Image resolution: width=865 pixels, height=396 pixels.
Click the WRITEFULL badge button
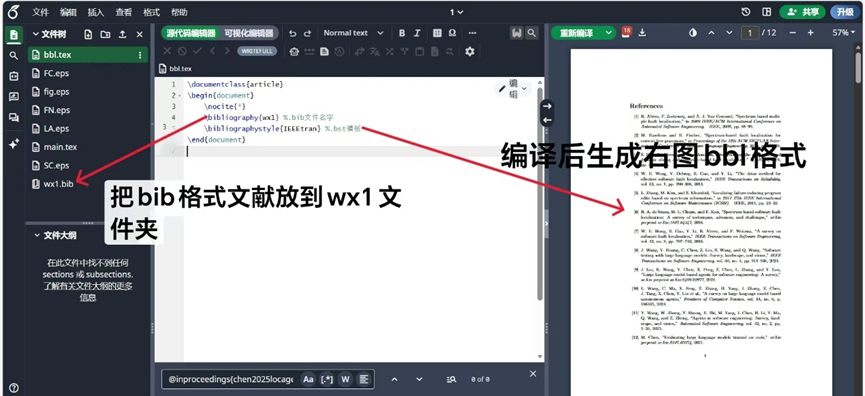coord(257,51)
